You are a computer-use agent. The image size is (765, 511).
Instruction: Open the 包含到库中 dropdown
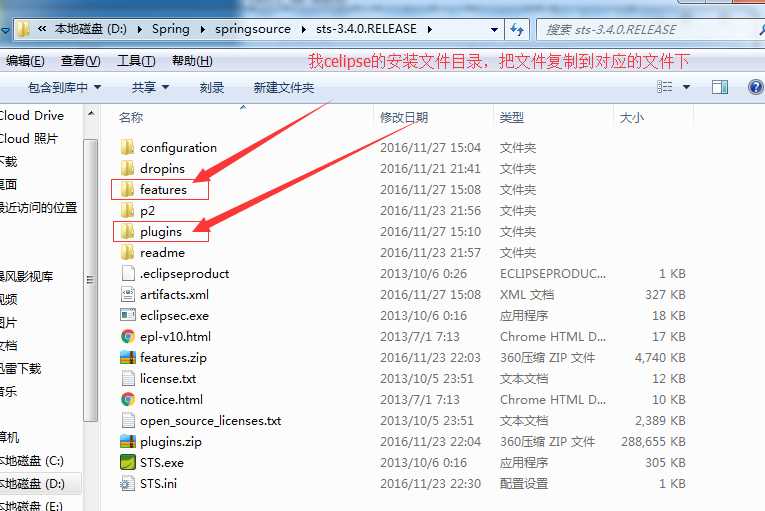(64, 87)
